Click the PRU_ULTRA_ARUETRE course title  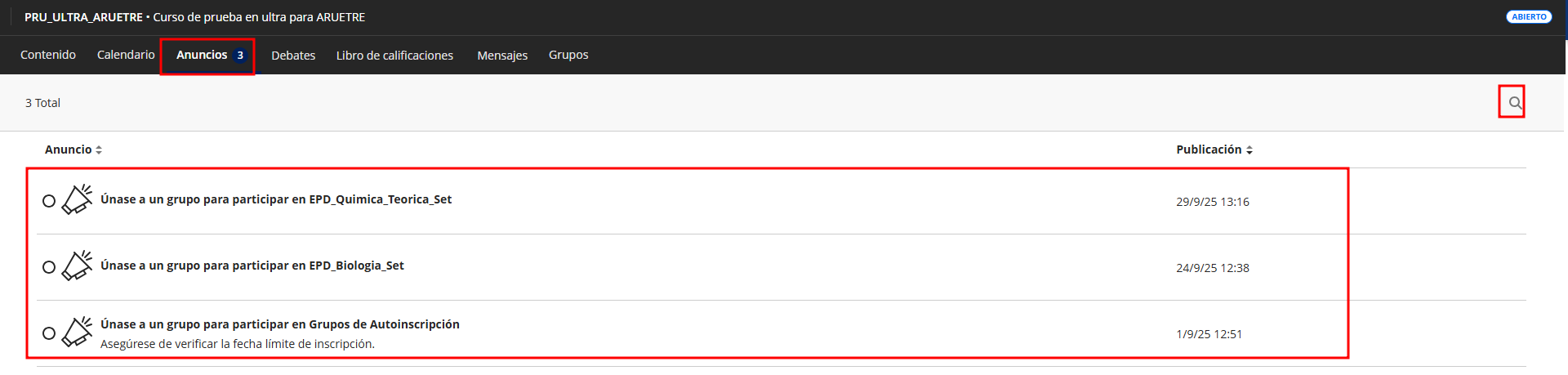coord(83,17)
